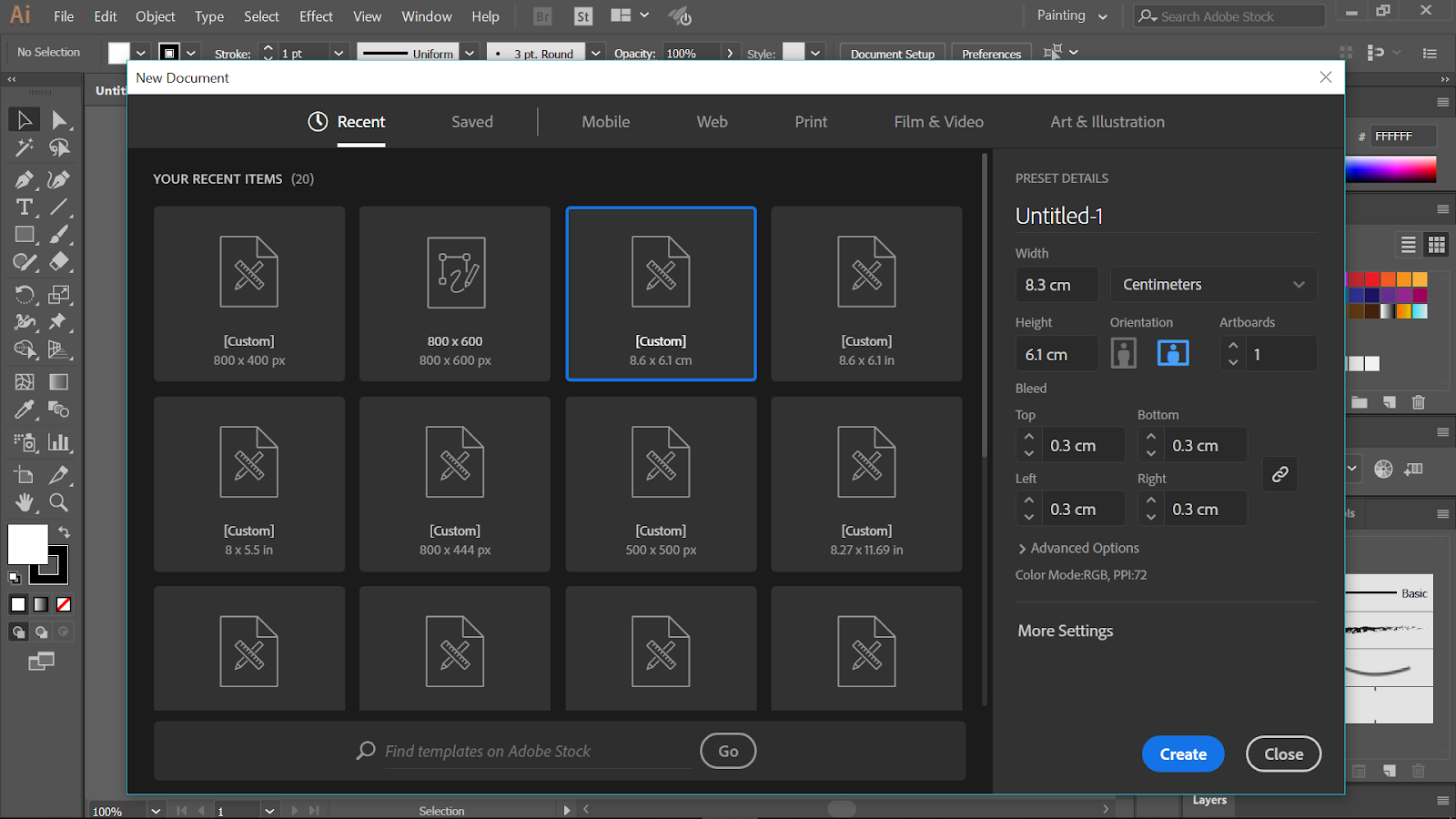The width and height of the screenshot is (1456, 819).
Task: Toggle the link bleed values chain icon
Action: [x=1279, y=474]
